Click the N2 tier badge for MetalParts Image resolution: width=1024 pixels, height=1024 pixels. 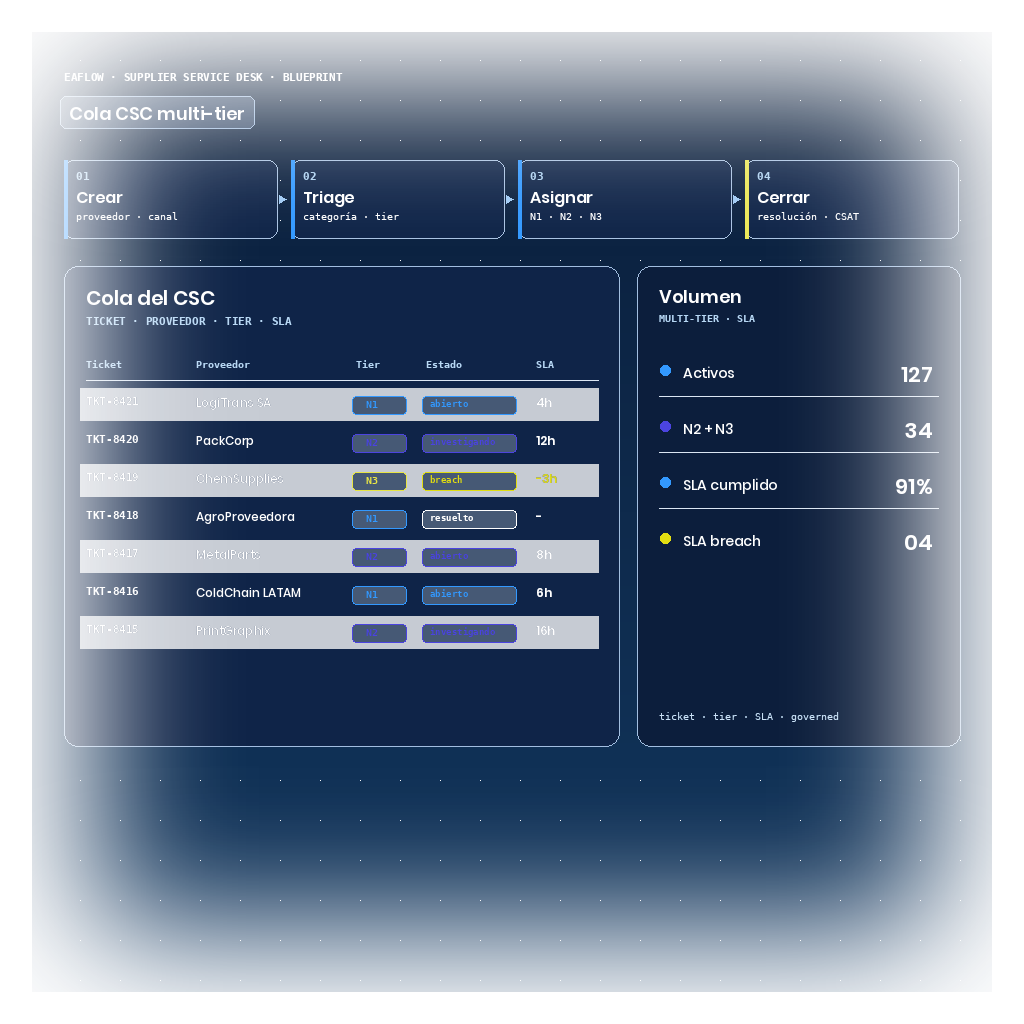pos(379,556)
